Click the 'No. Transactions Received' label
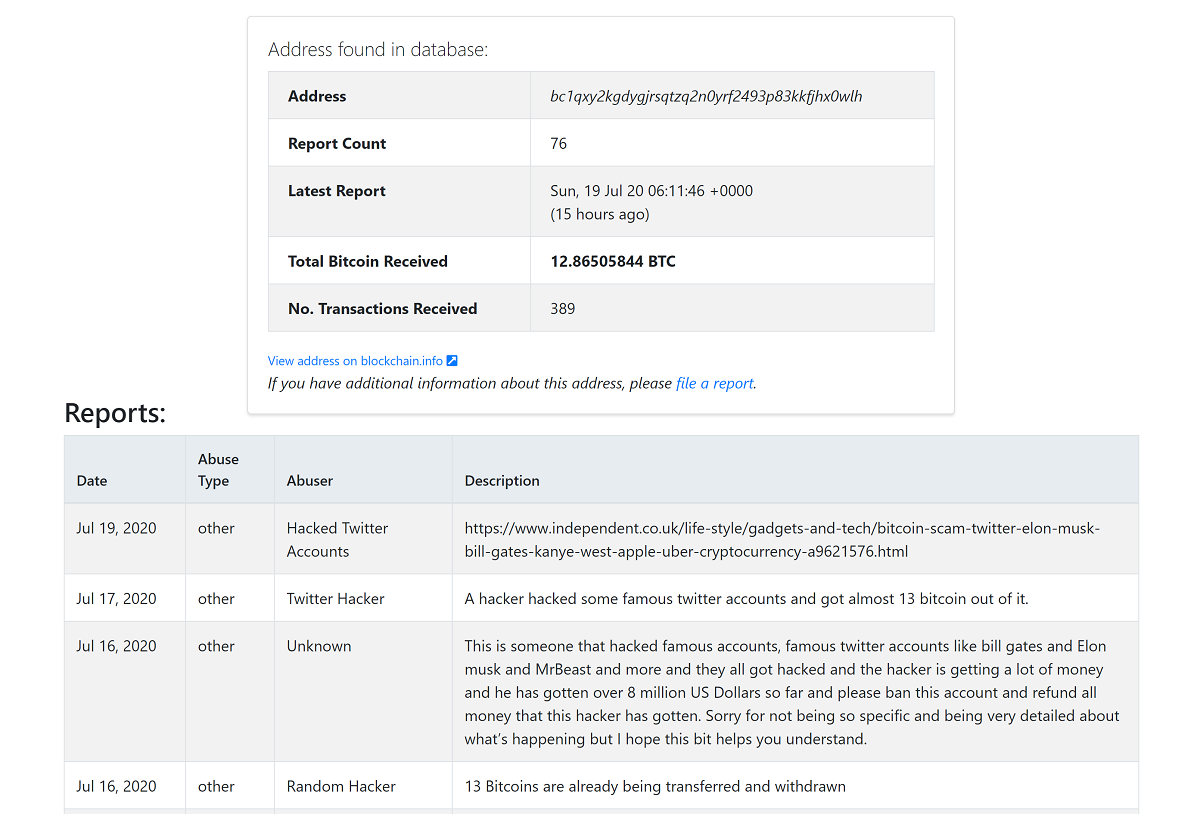The image size is (1200, 814). pyautogui.click(x=383, y=308)
